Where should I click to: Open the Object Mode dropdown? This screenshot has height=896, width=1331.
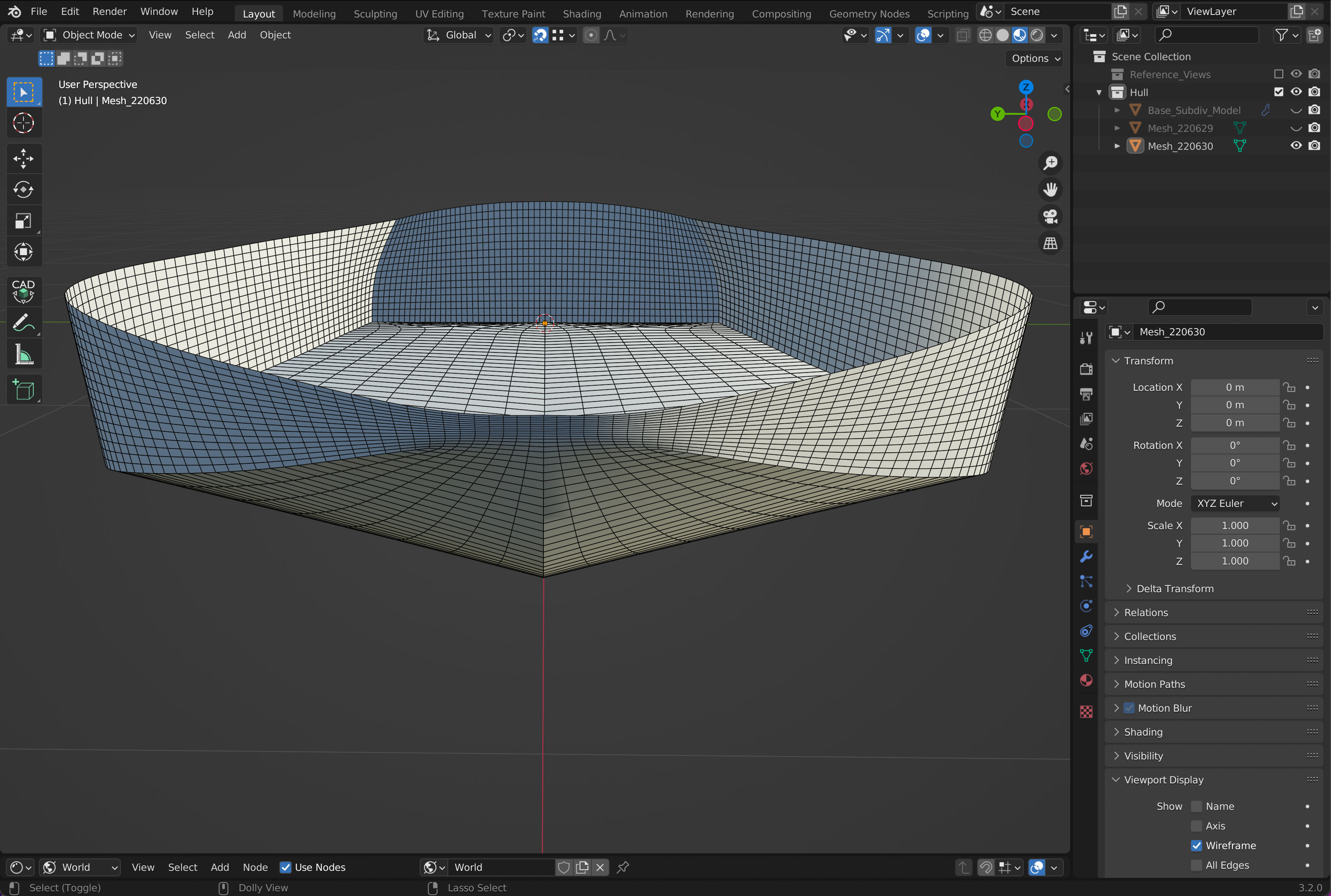tap(90, 35)
